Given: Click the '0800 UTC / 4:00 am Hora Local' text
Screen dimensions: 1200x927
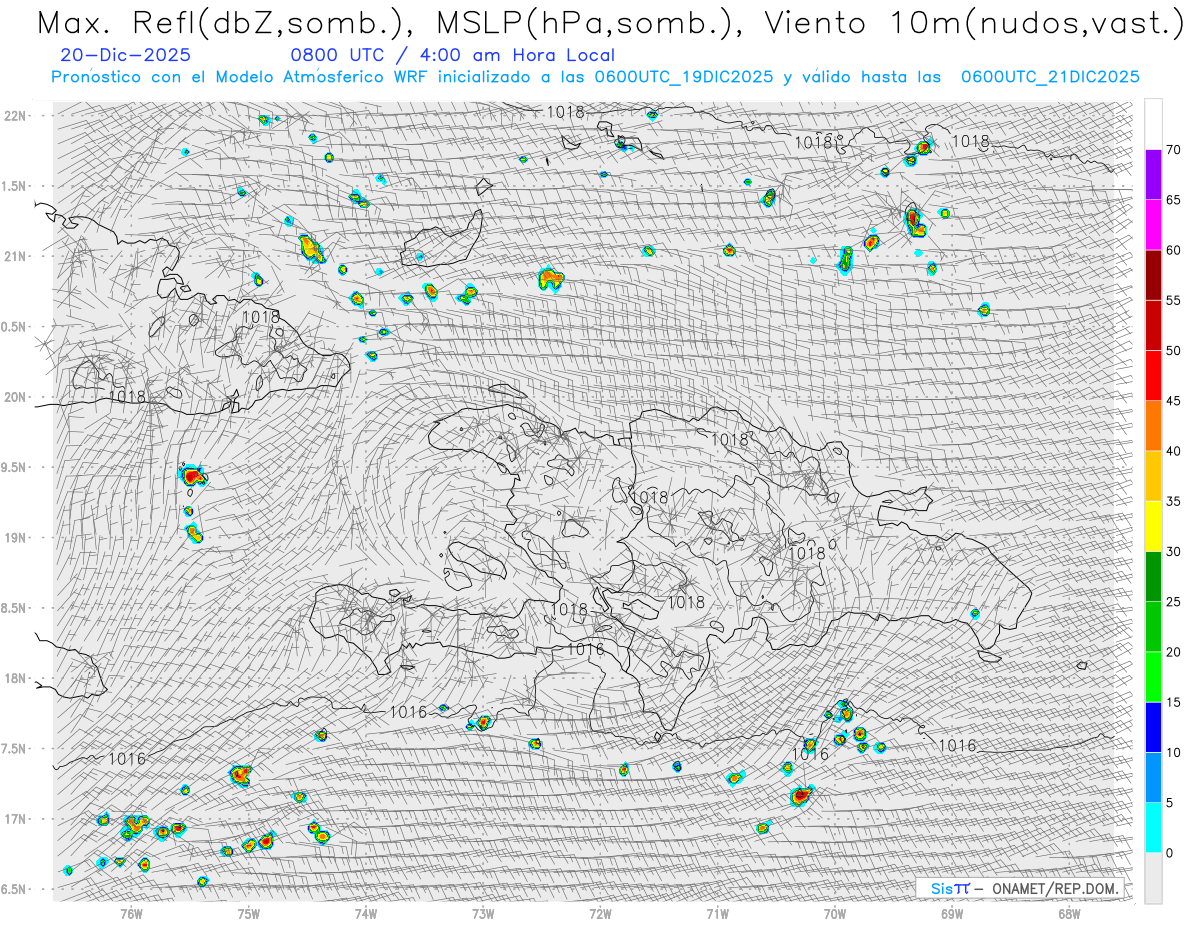Looking at the screenshot, I should pos(452,56).
